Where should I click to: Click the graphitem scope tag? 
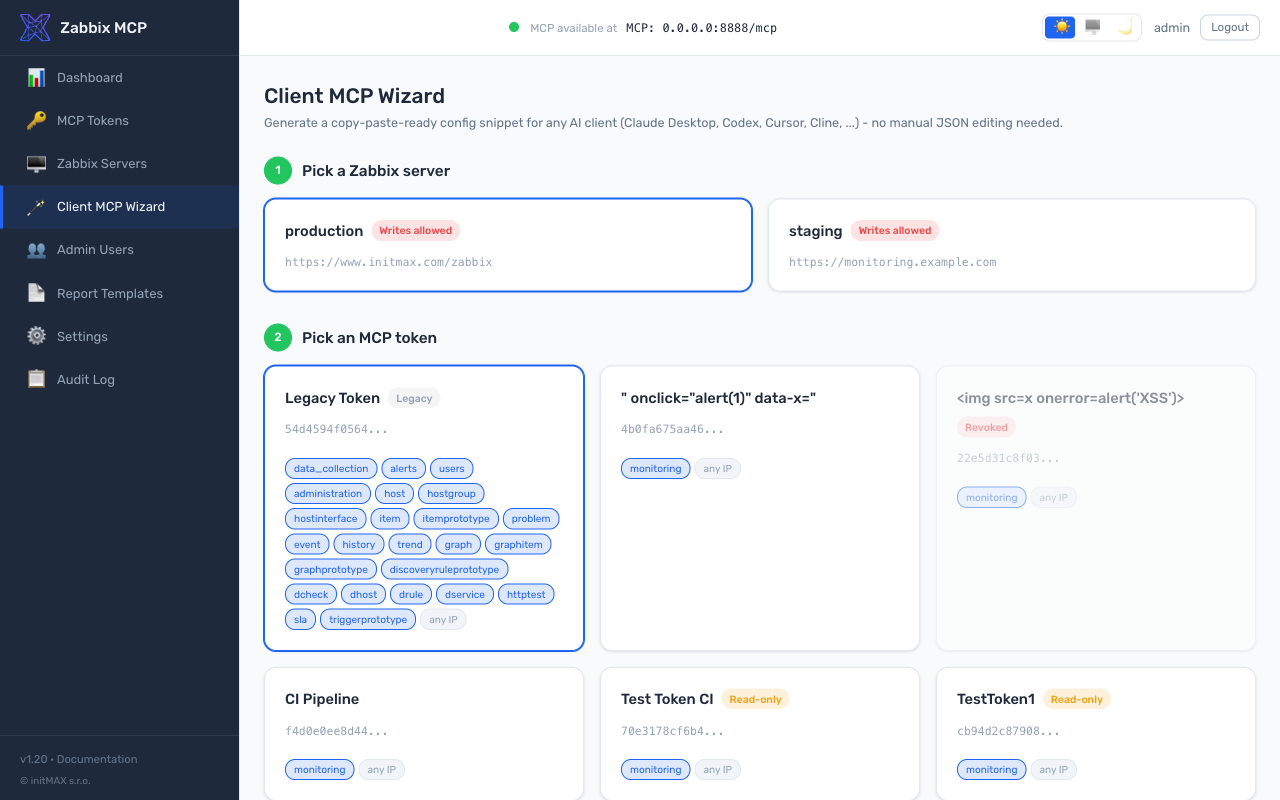point(518,544)
